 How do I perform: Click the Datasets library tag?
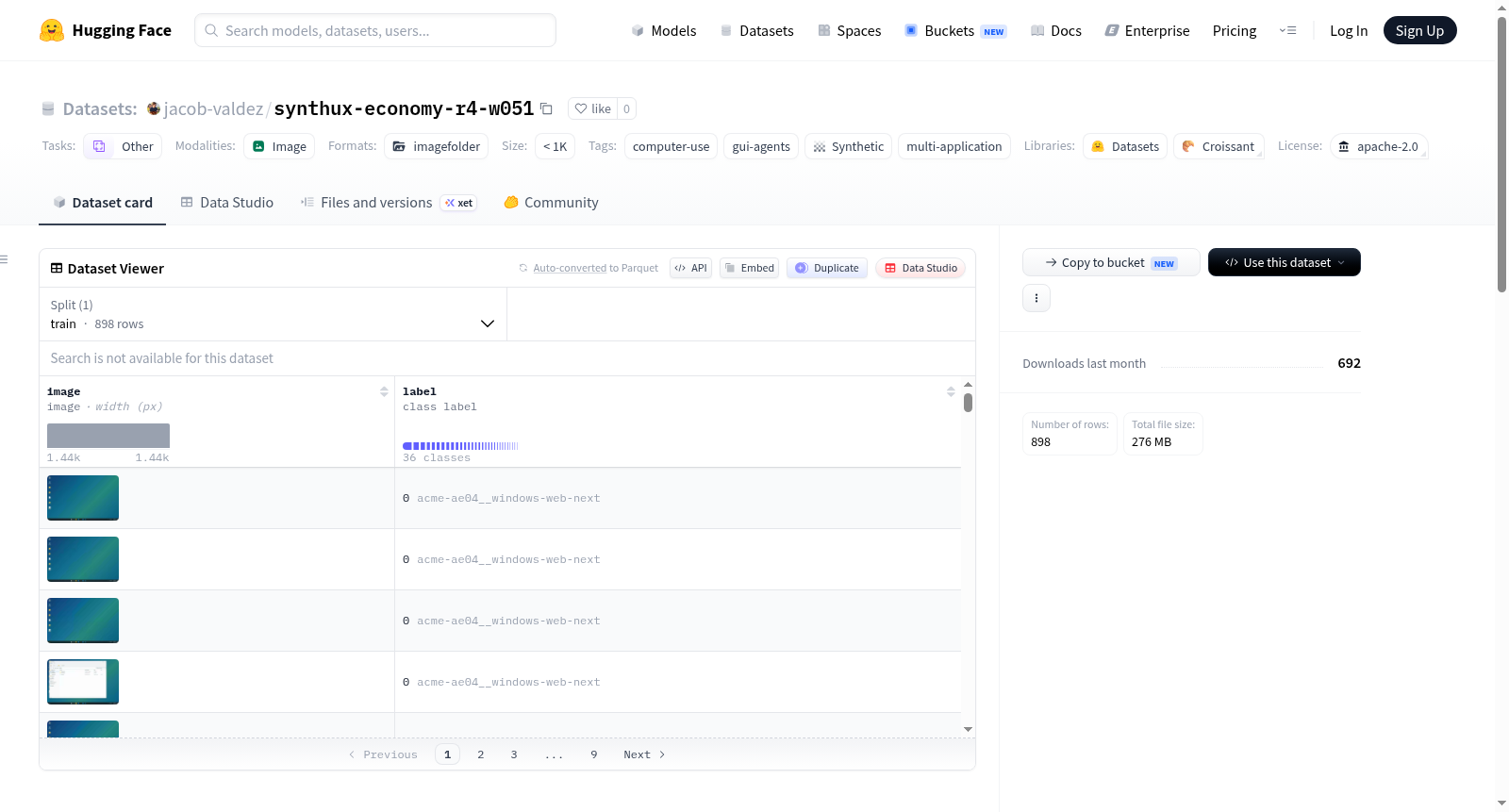coord(1125,146)
